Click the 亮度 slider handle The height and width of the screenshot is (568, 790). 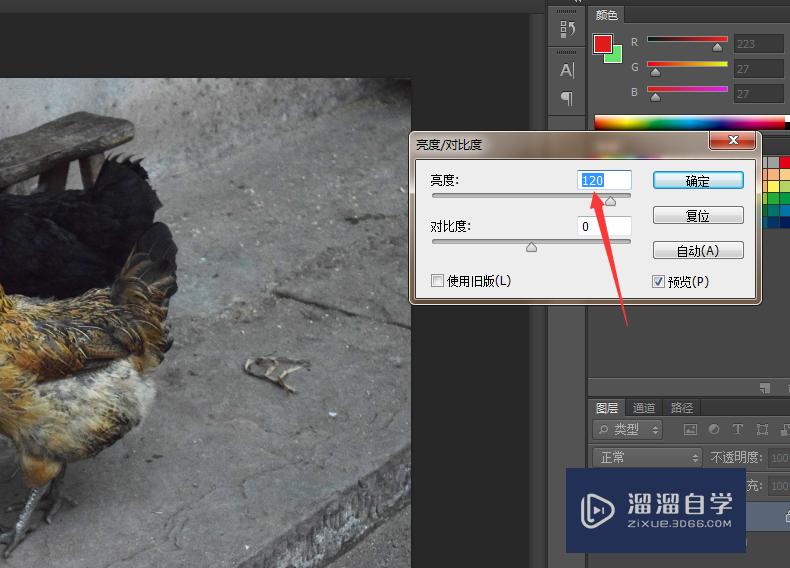(x=610, y=202)
